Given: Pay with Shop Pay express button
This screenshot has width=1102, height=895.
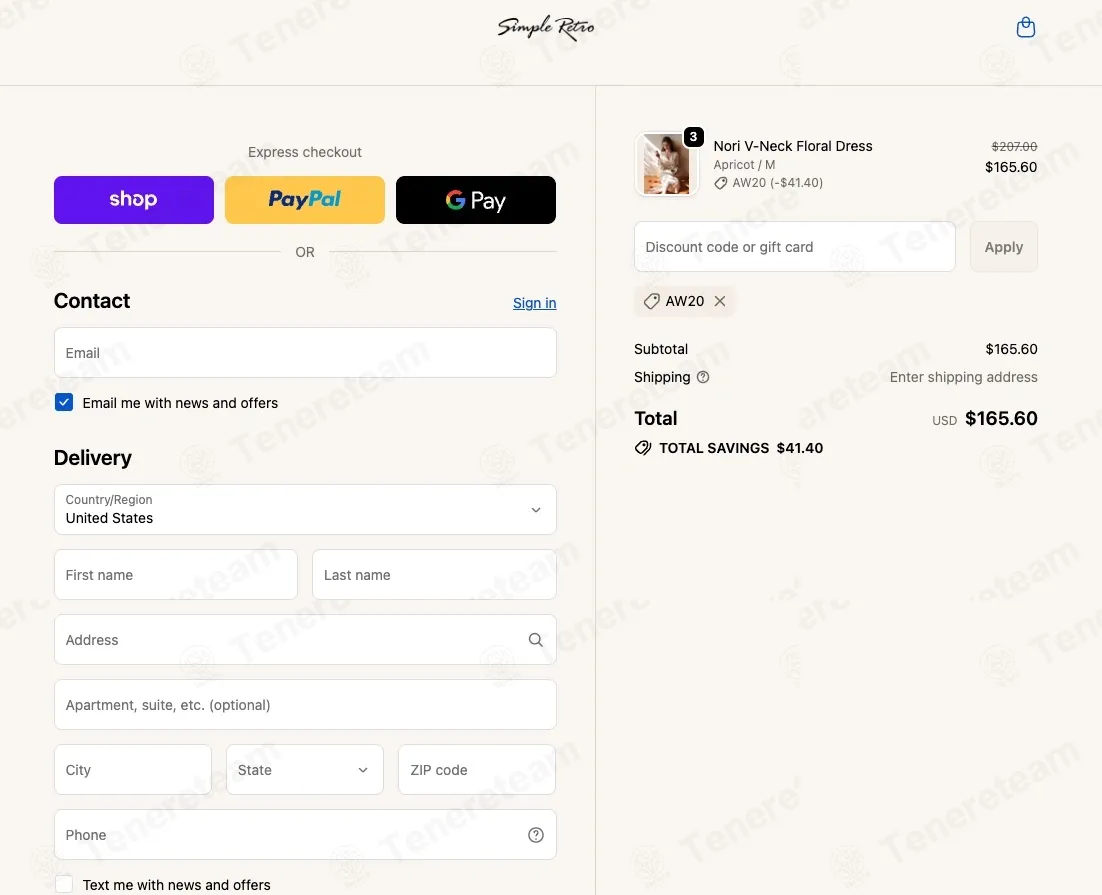Looking at the screenshot, I should [134, 200].
